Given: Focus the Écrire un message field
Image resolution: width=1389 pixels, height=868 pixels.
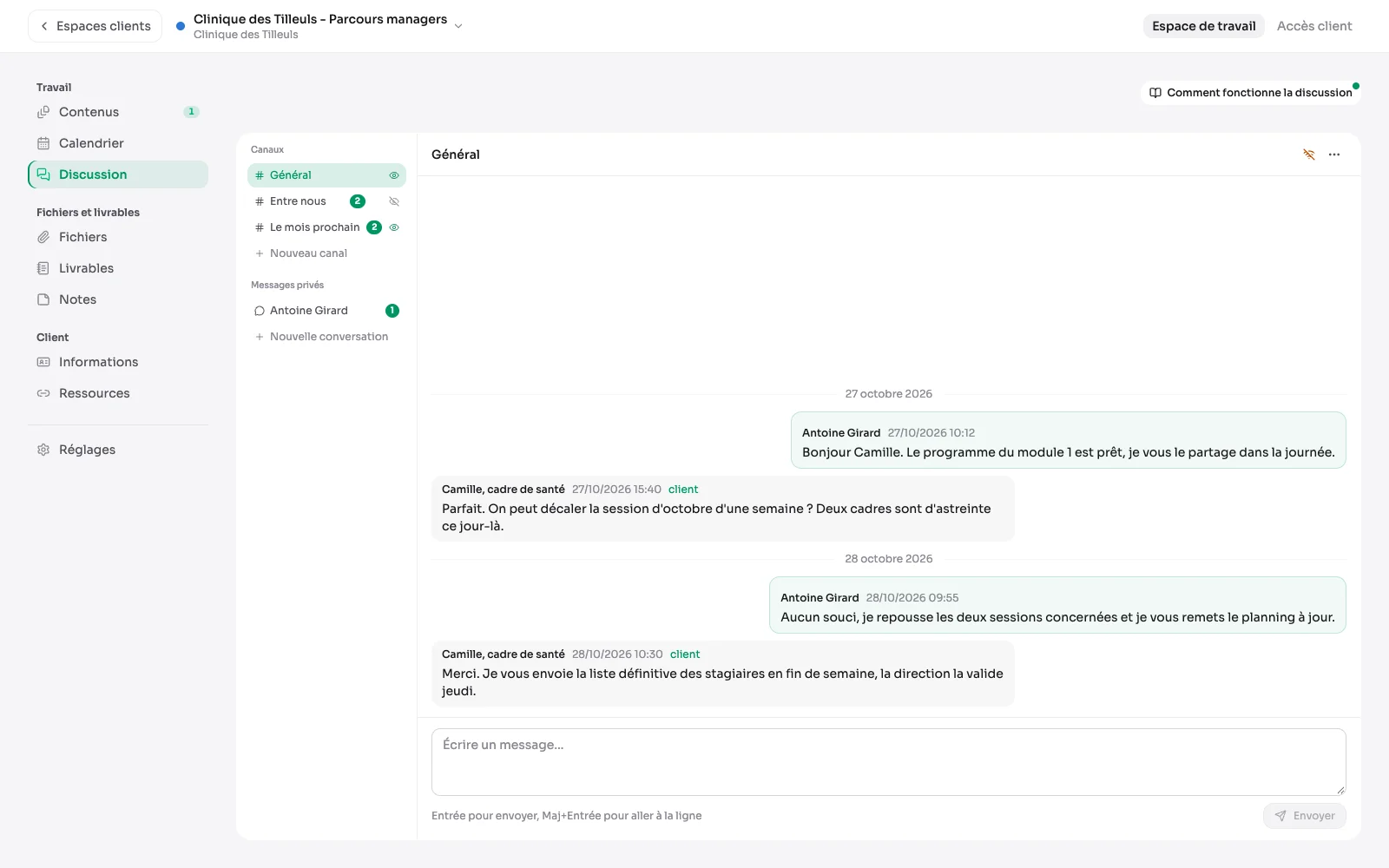Looking at the screenshot, I should coord(889,762).
